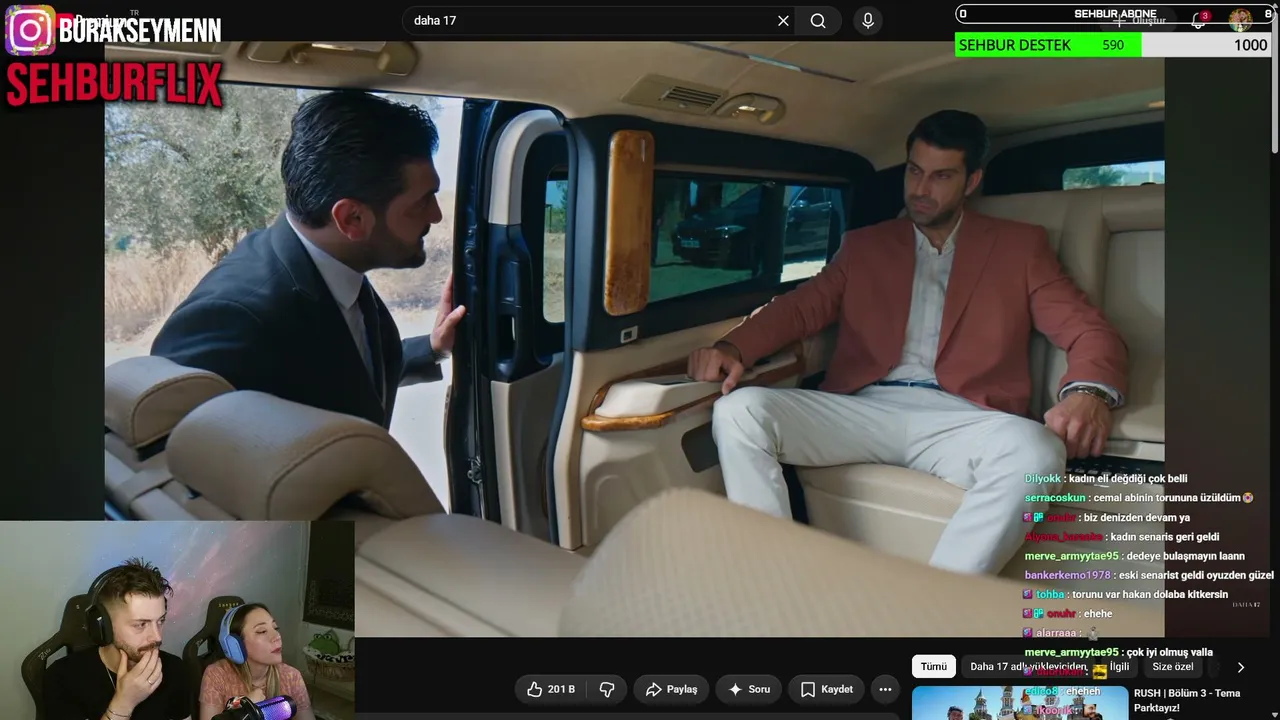Select the Tümü filter chip
1280x720 pixels.
(x=934, y=667)
